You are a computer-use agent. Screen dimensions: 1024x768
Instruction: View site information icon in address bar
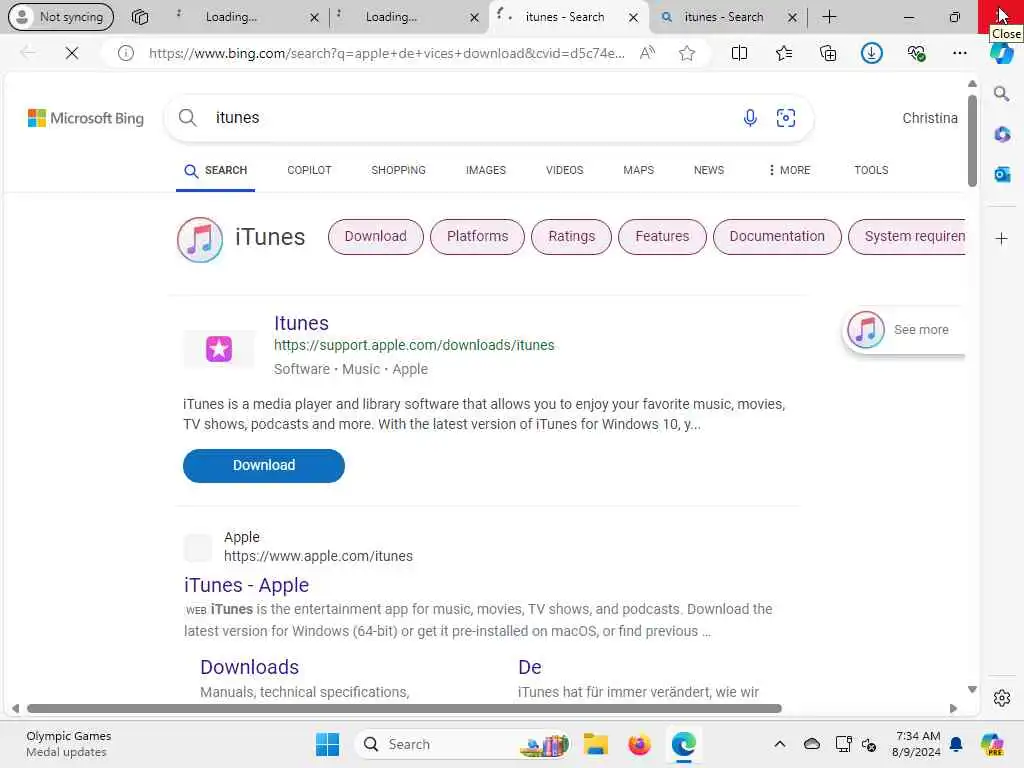pyautogui.click(x=126, y=53)
